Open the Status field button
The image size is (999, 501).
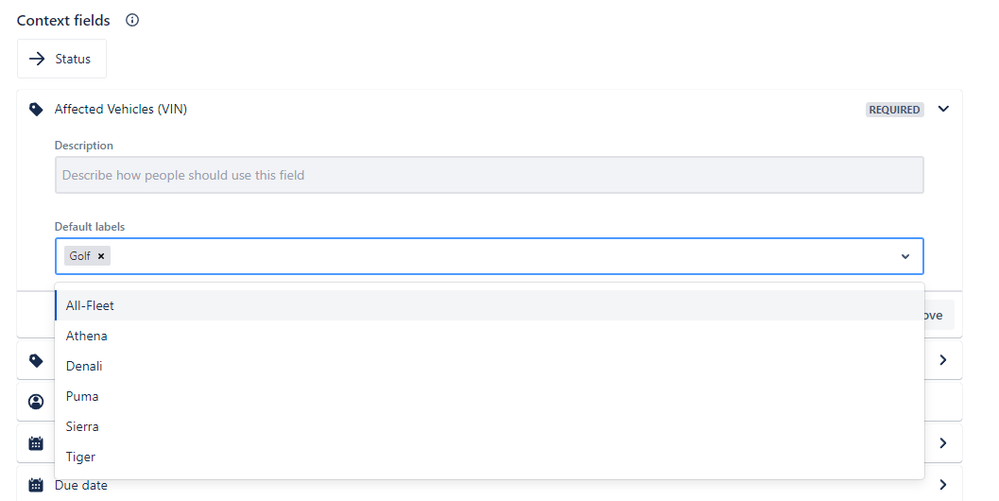coord(62,59)
